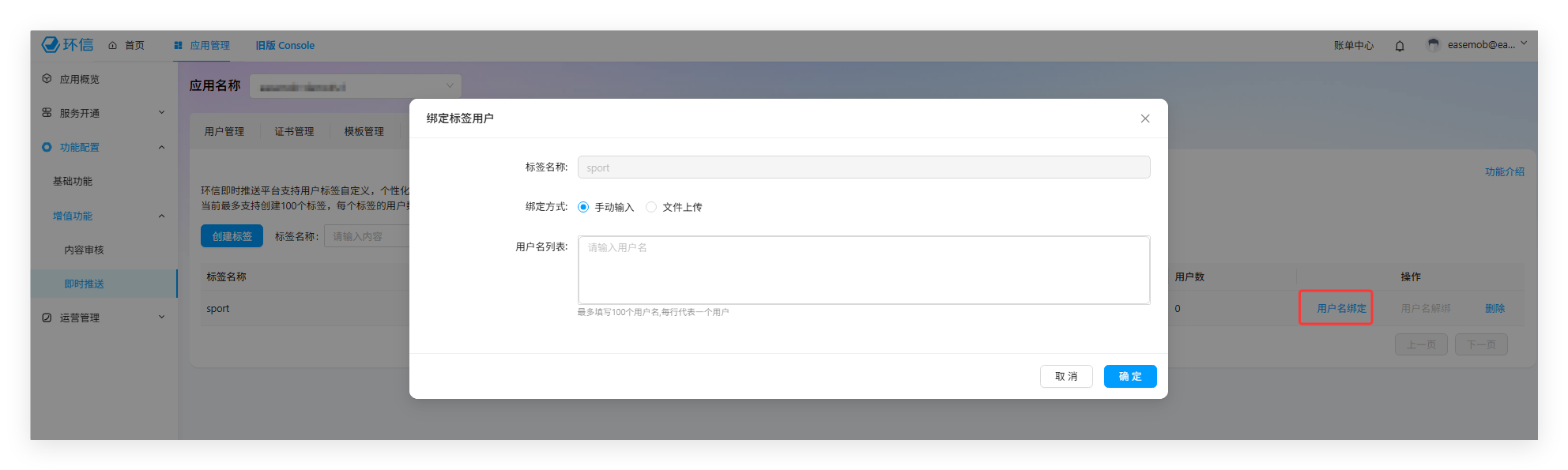Screen dimensions: 1568x470
Task: Click the user avatar icon
Action: click(x=1434, y=45)
